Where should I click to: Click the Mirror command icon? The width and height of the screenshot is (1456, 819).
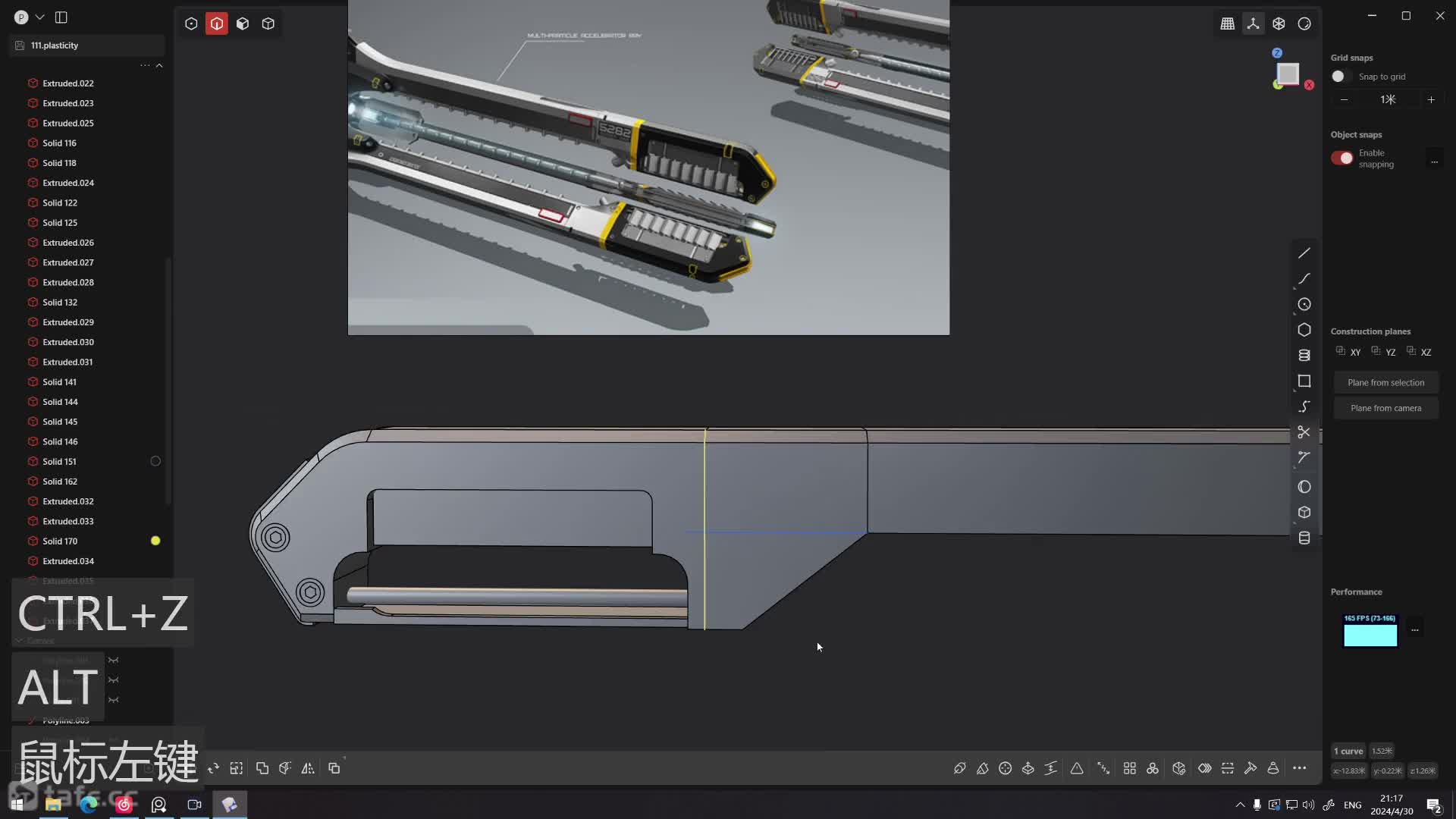(308, 768)
